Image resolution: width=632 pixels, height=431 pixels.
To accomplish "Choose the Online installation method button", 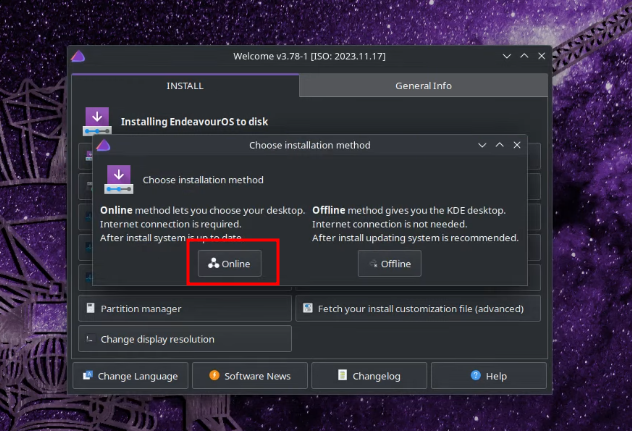I will 230,263.
